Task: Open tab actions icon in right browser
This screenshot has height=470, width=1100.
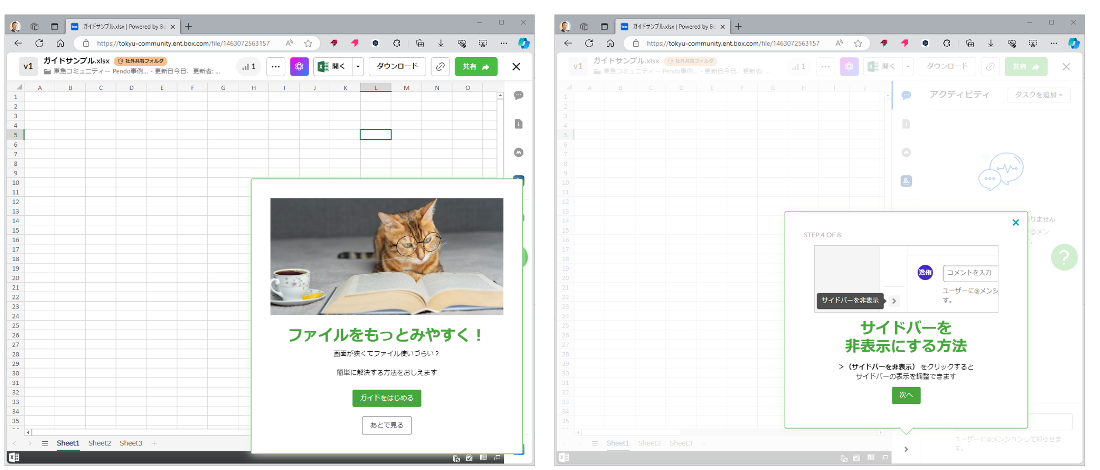Action: point(604,26)
